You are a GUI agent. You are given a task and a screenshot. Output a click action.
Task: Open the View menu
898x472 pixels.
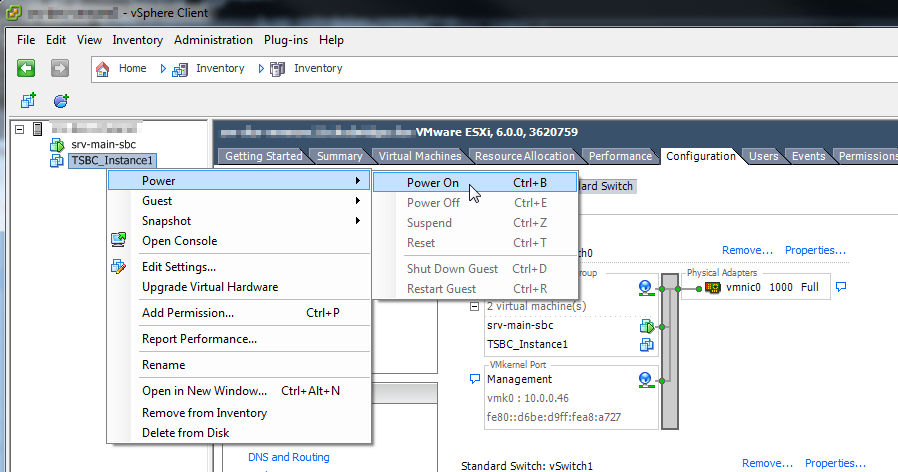tap(89, 40)
